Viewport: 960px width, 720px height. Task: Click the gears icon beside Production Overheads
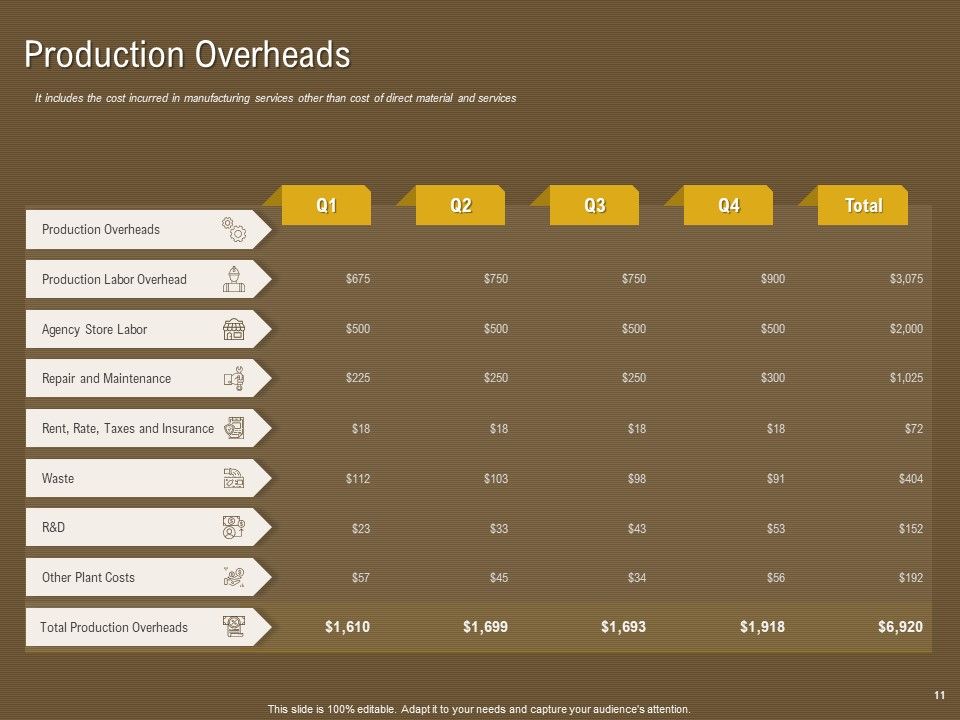pos(233,229)
